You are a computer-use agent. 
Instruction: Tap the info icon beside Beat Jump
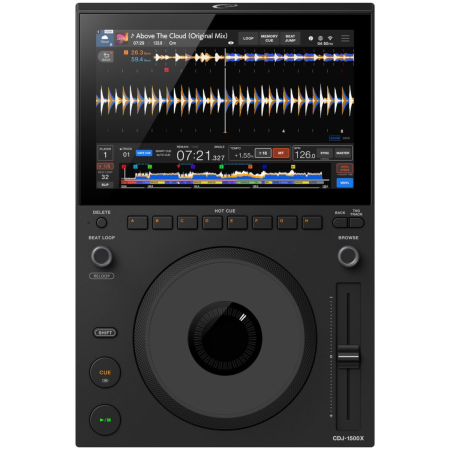(x=311, y=38)
